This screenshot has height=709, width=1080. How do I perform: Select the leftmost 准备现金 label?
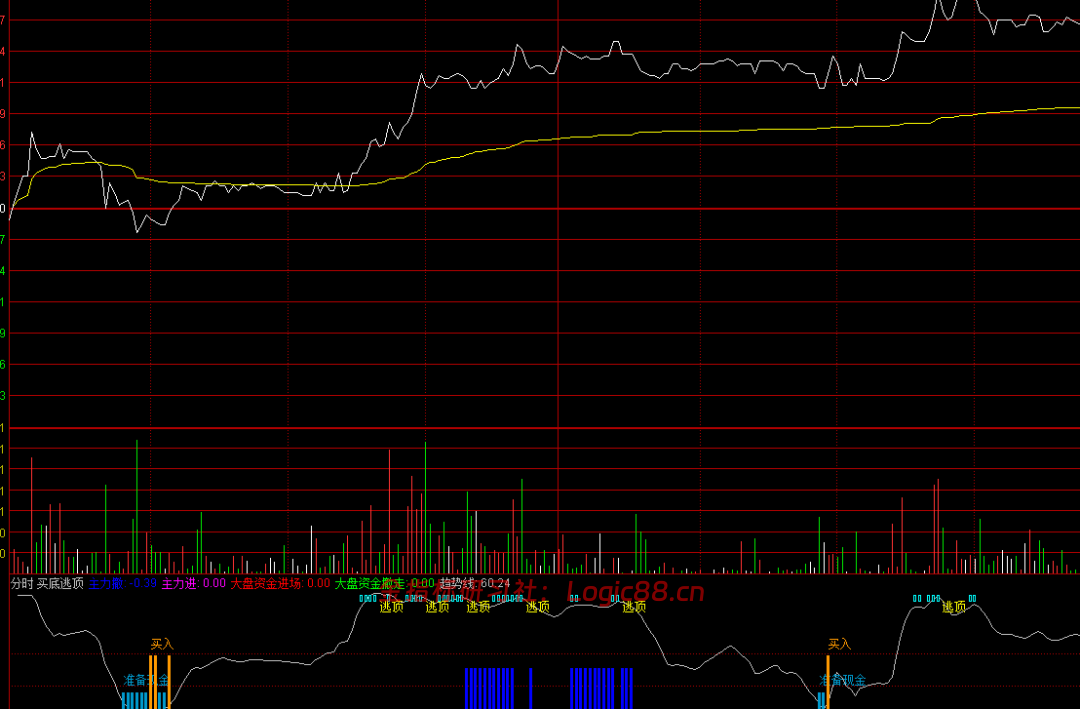[x=146, y=680]
